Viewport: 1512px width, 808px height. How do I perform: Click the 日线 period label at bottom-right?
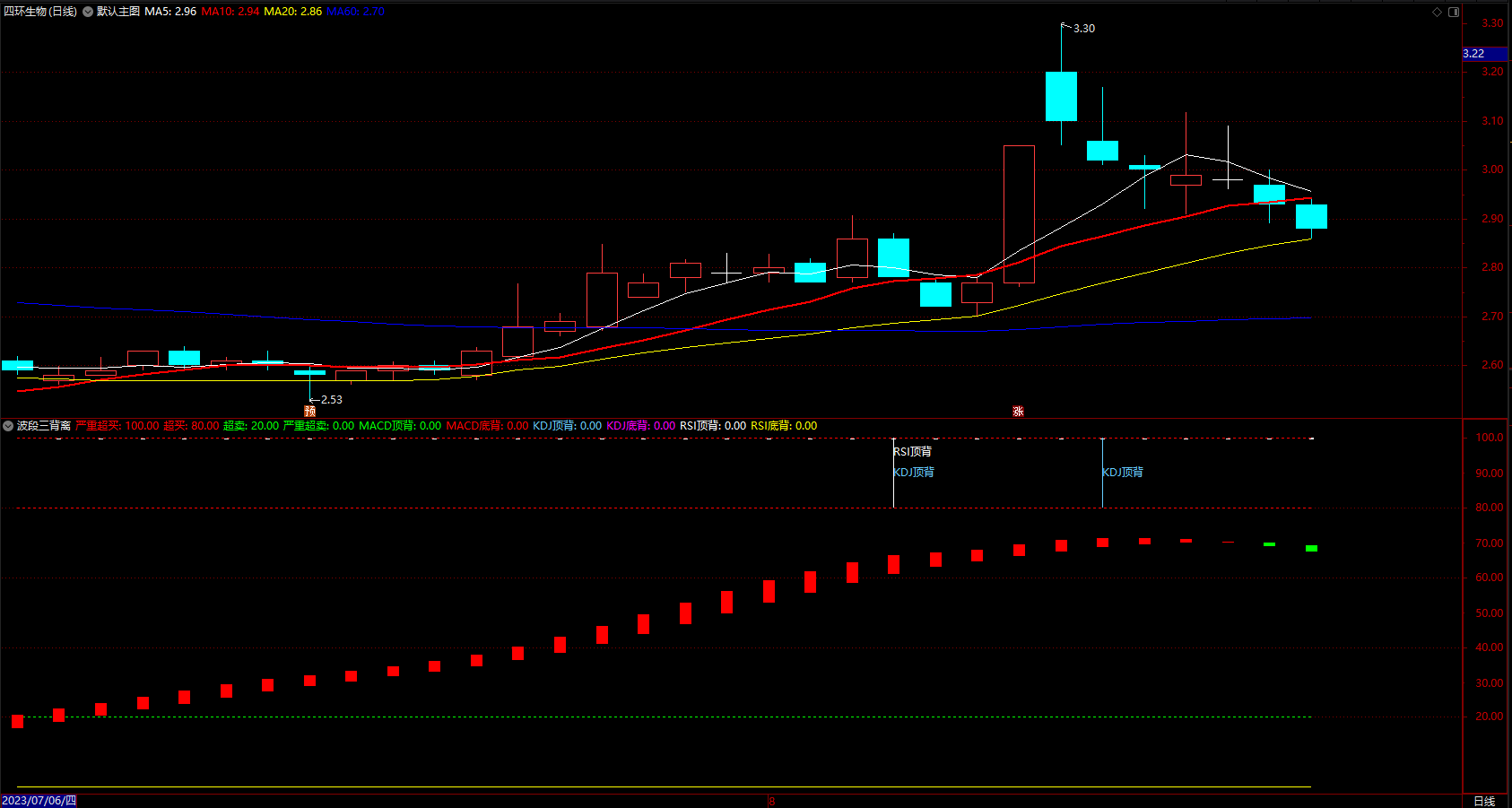click(1484, 801)
